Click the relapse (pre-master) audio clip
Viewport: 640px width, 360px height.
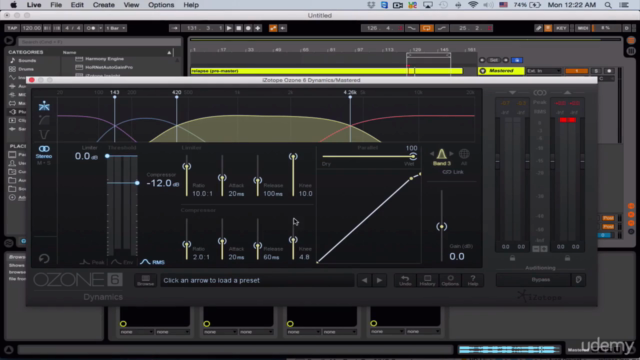[x=327, y=71]
